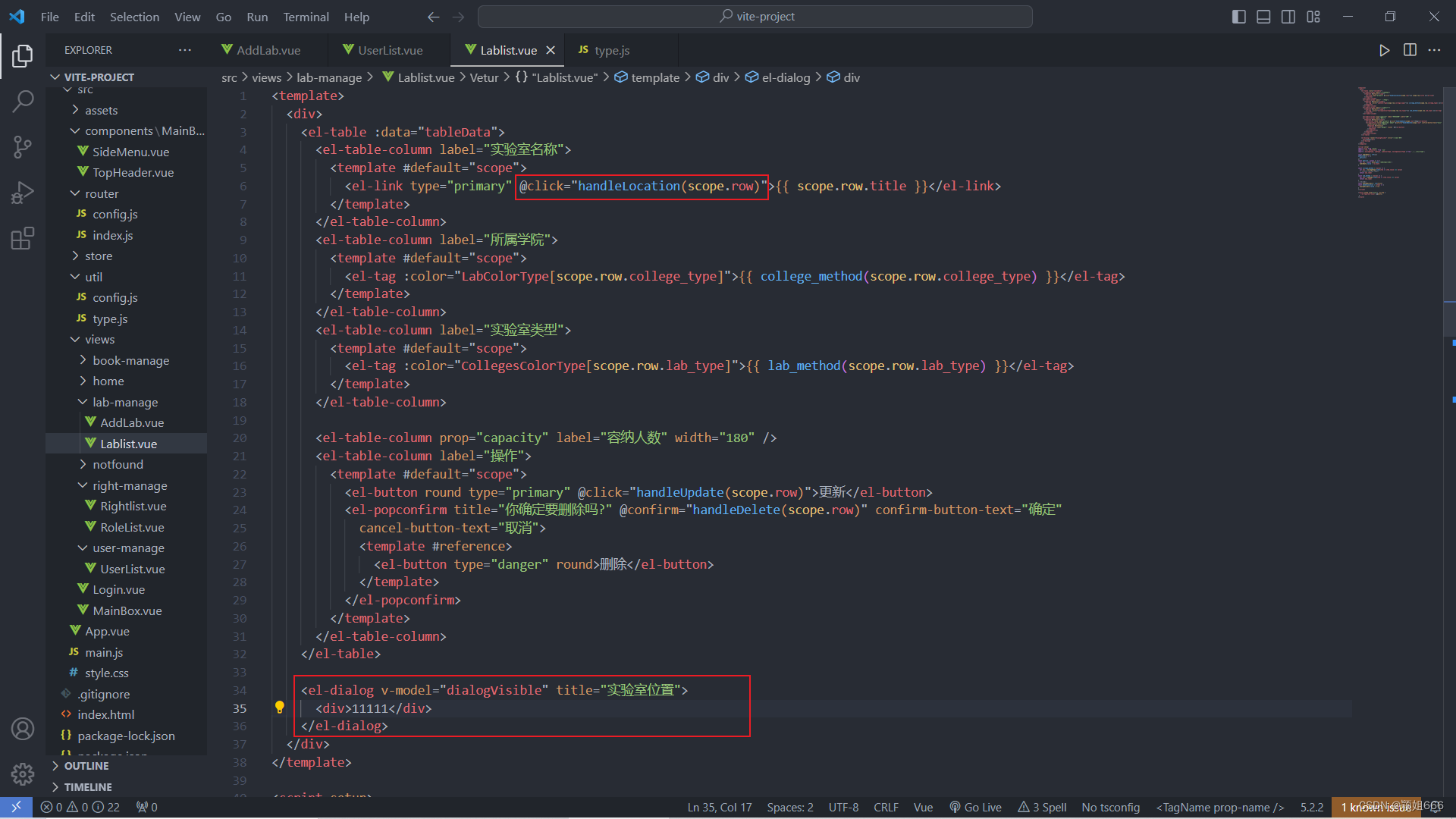
Task: Open TopHeader.vue in the explorer
Action: [133, 172]
